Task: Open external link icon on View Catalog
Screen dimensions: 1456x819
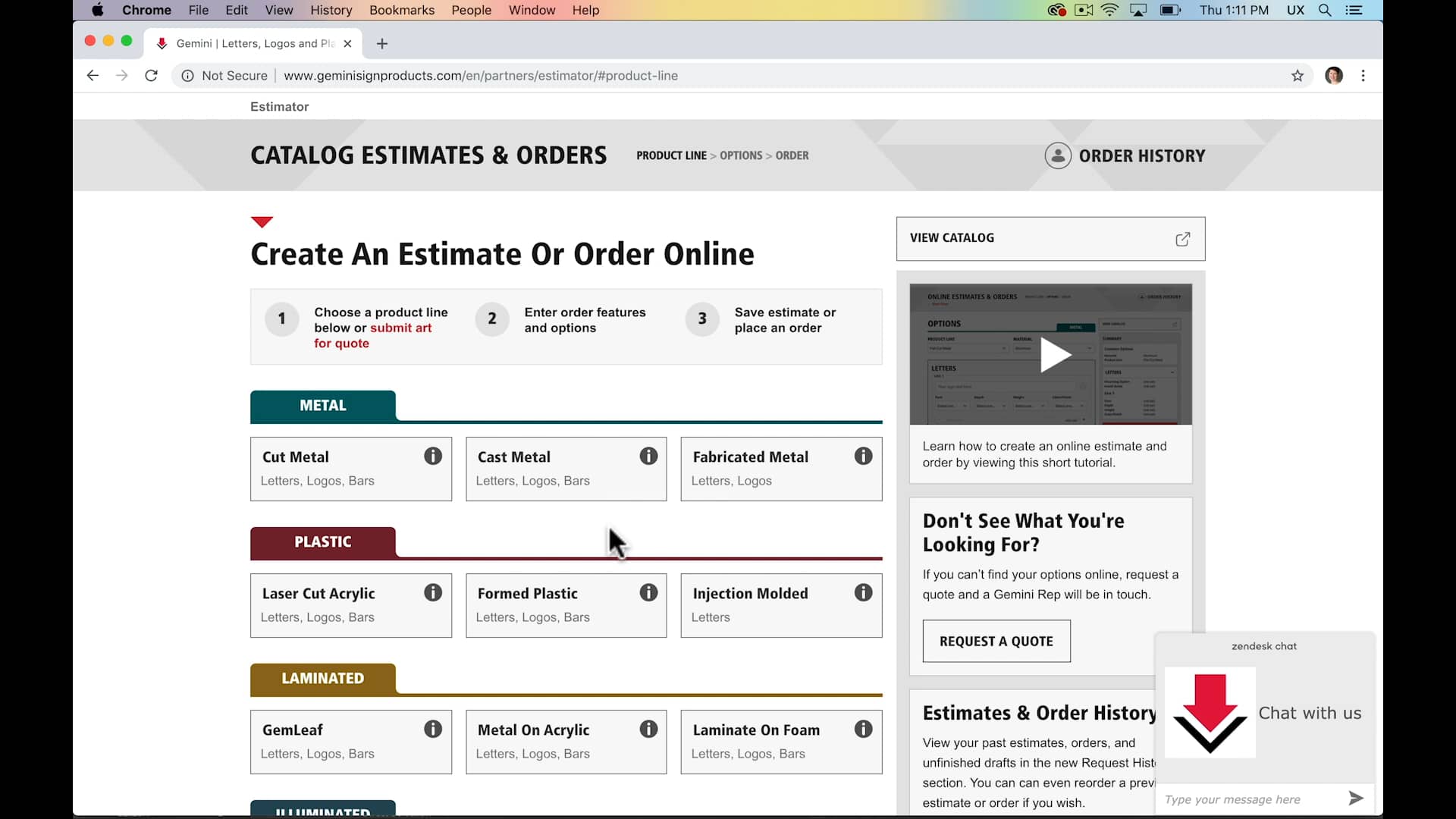Action: pos(1182,239)
